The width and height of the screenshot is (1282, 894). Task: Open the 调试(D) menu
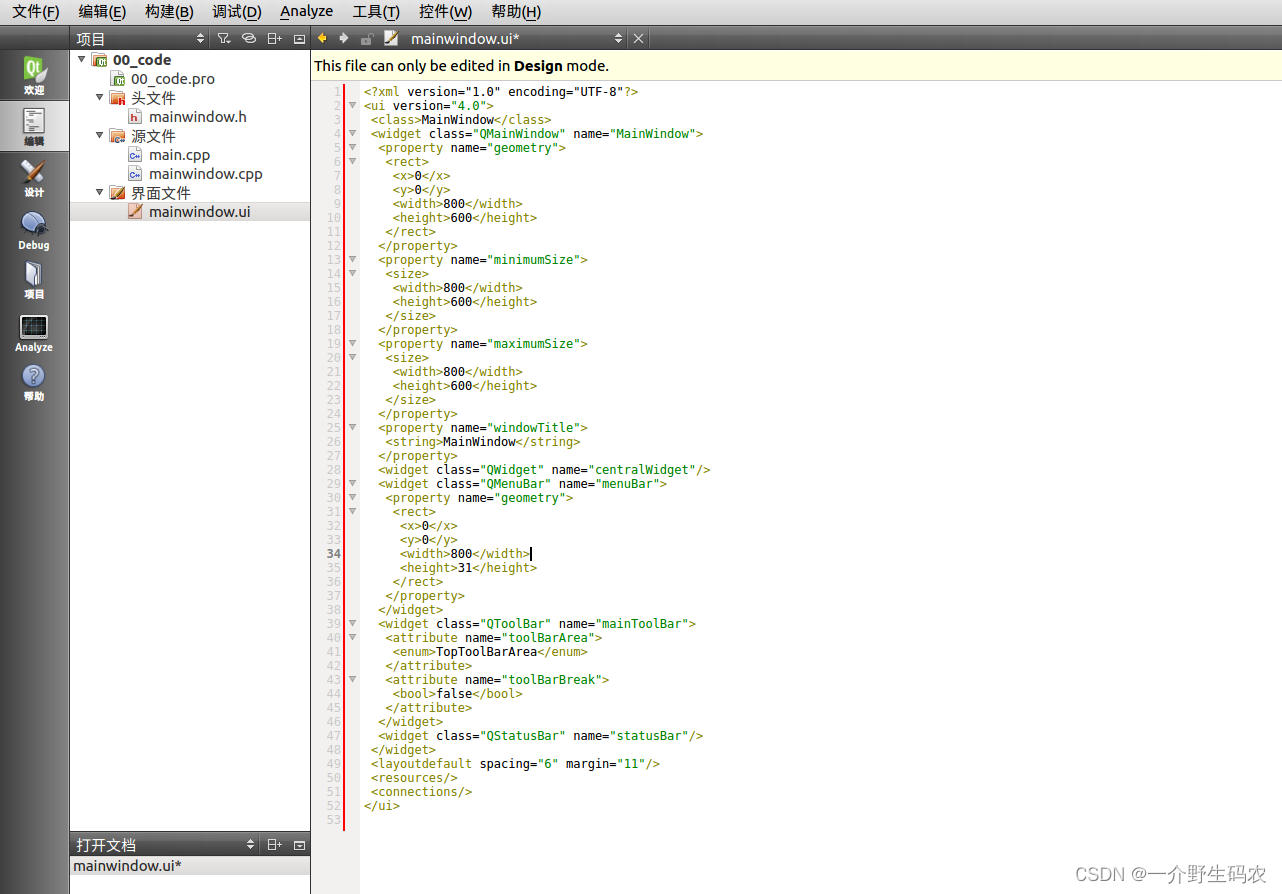237,12
